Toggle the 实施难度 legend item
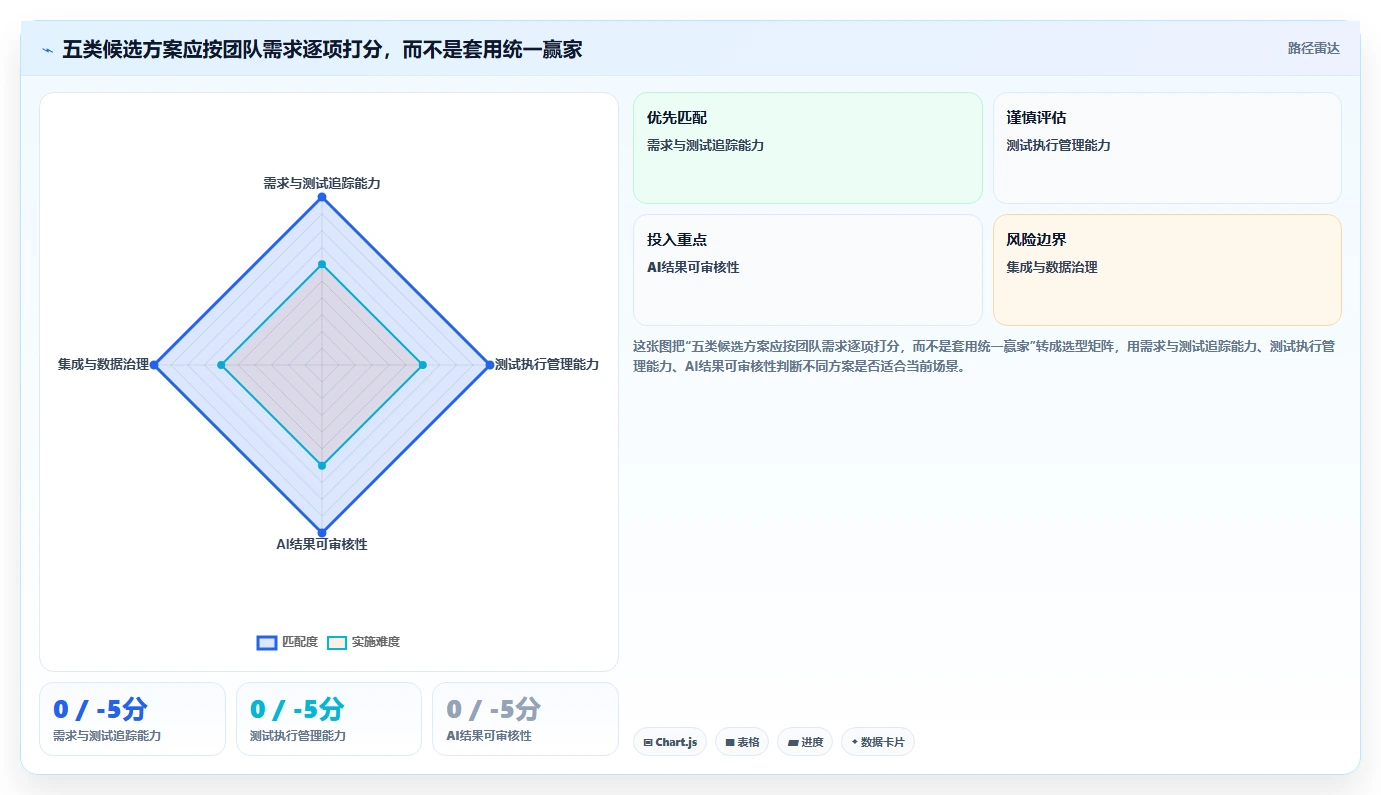The width and height of the screenshot is (1381, 795). [364, 642]
